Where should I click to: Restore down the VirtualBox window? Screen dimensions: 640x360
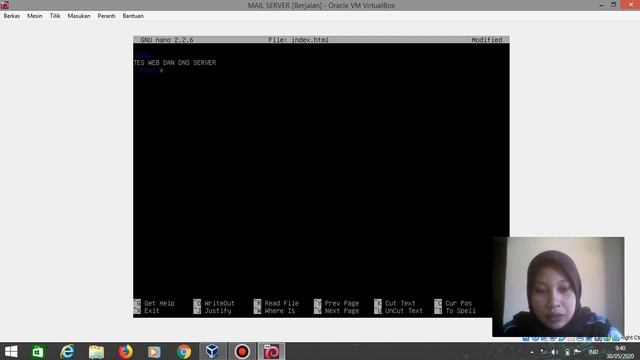[613, 5]
